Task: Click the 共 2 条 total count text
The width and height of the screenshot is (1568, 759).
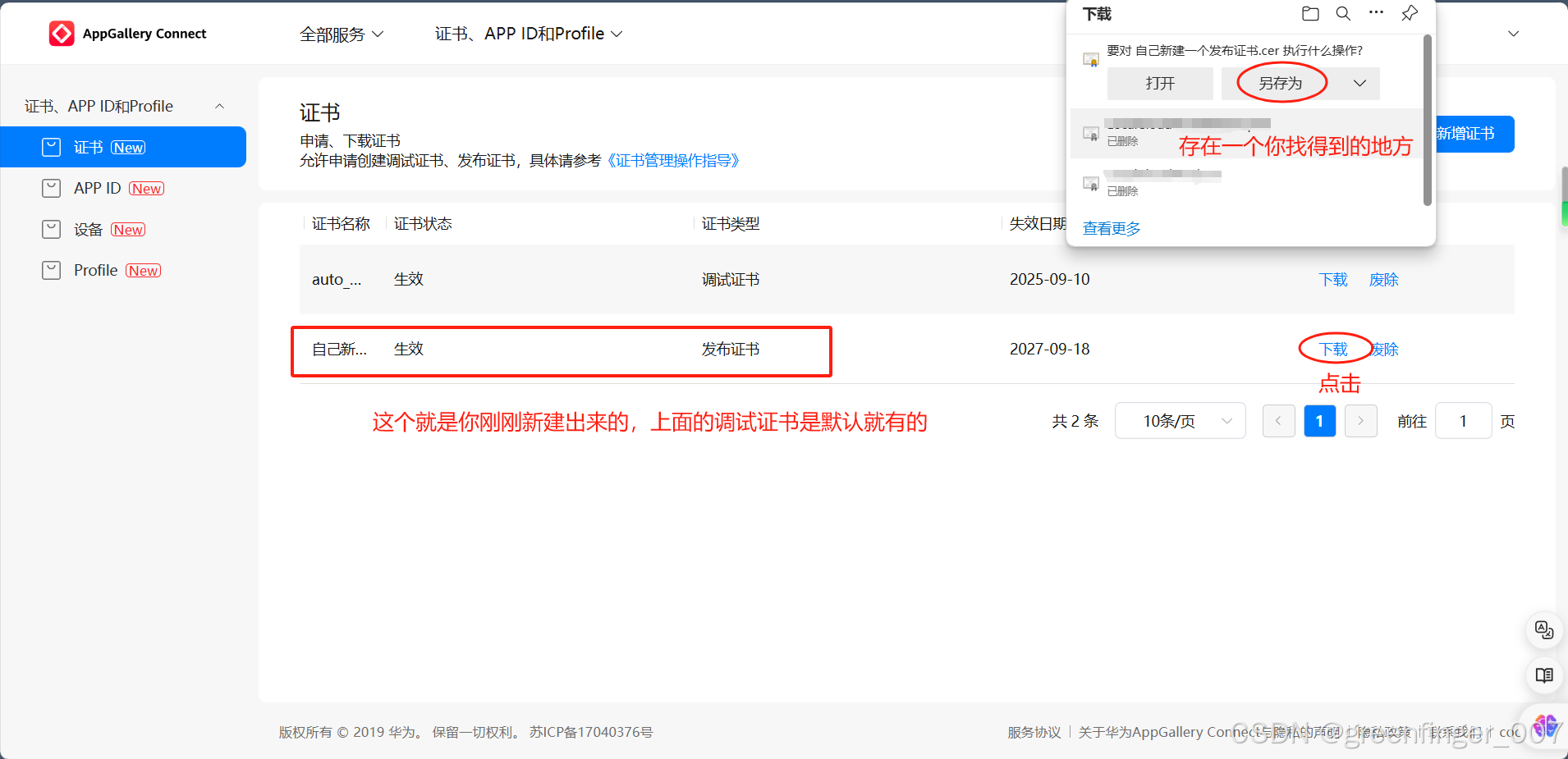Action: pos(1075,421)
